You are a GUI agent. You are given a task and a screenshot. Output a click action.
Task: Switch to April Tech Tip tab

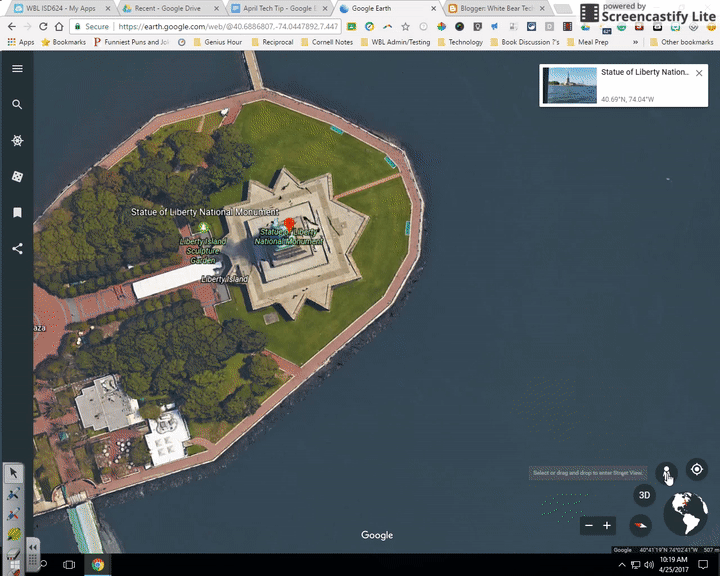[x=280, y=8]
